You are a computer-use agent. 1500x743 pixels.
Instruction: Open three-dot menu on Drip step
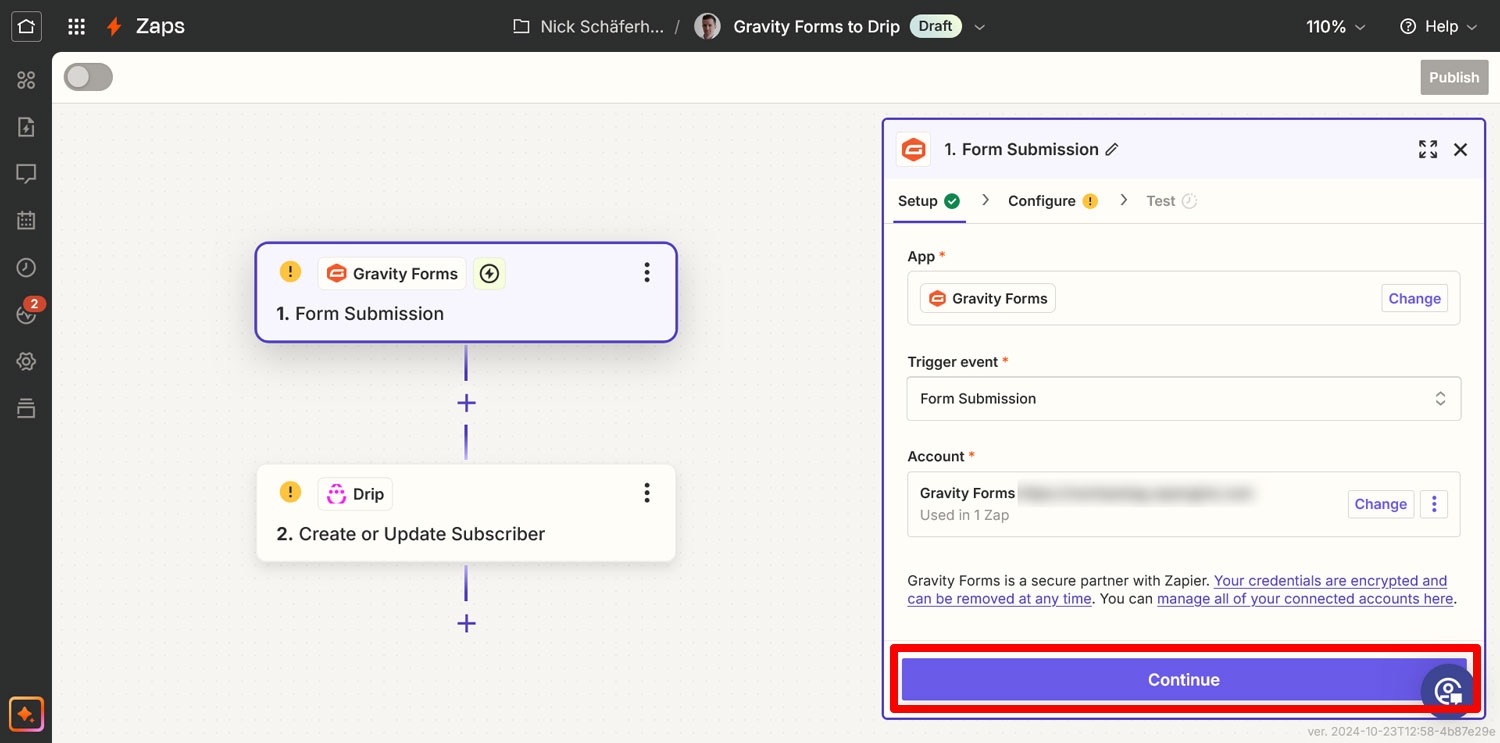click(x=647, y=492)
